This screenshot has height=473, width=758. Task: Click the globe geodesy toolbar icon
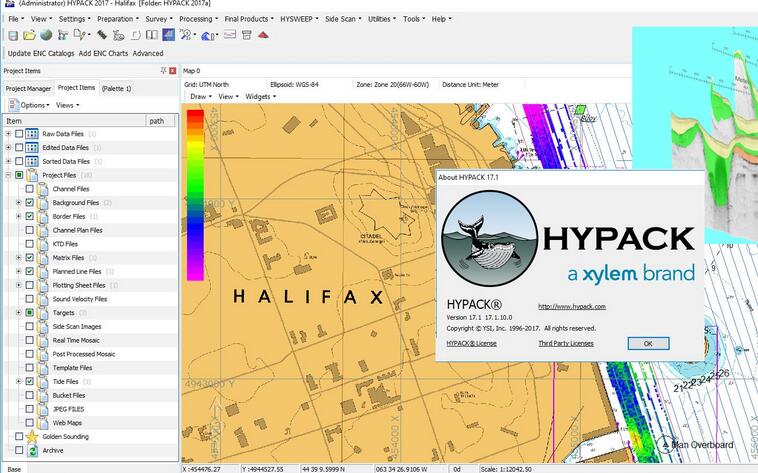tap(46, 35)
